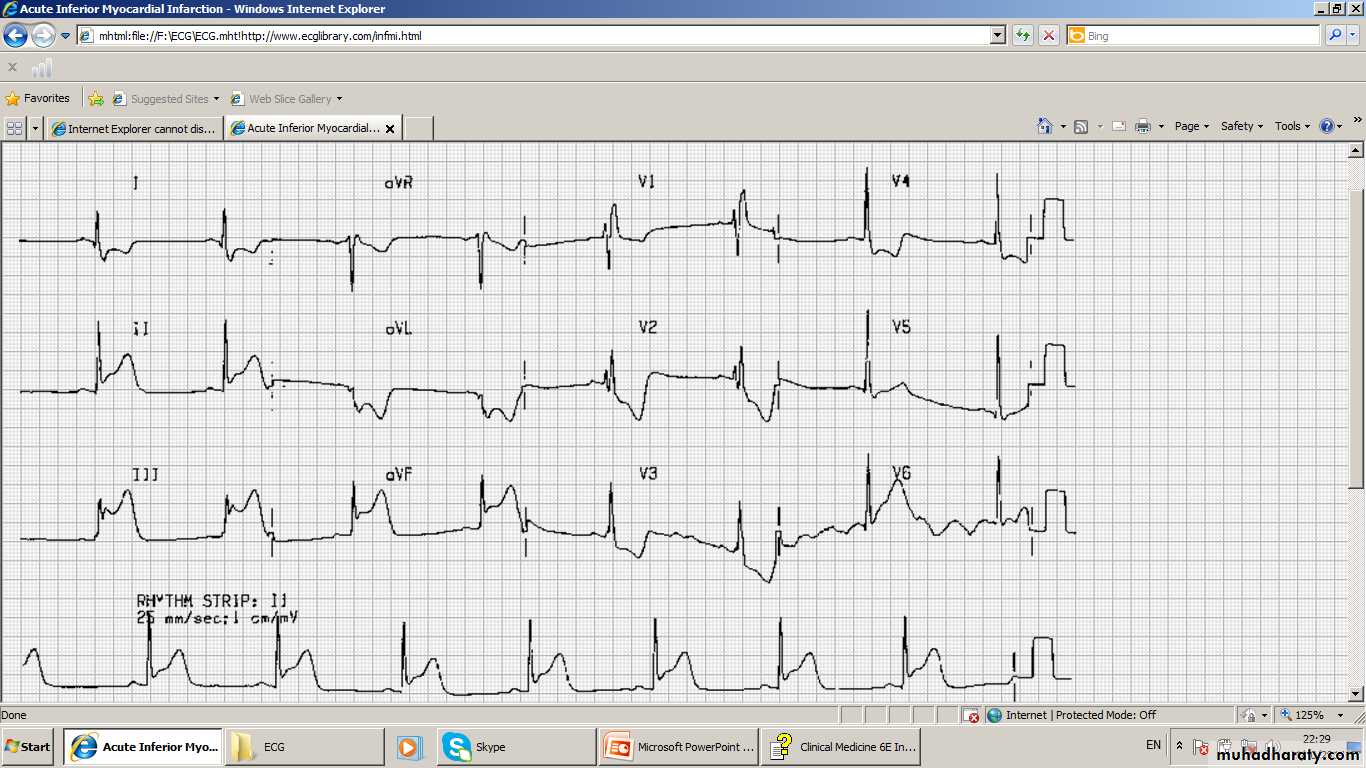The width and height of the screenshot is (1366, 768).
Task: Open the Favorites button
Action: tap(38, 99)
